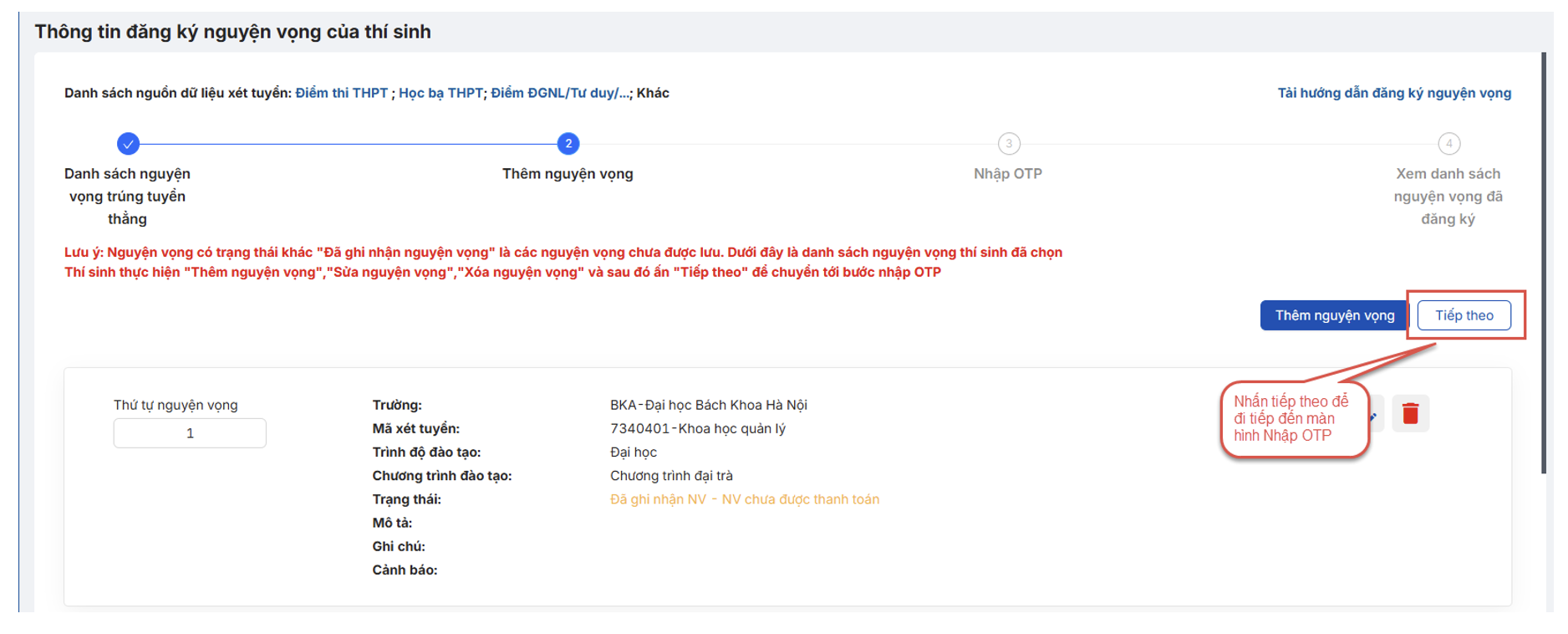Open the "Điểm thi THPT" data source link

341,93
